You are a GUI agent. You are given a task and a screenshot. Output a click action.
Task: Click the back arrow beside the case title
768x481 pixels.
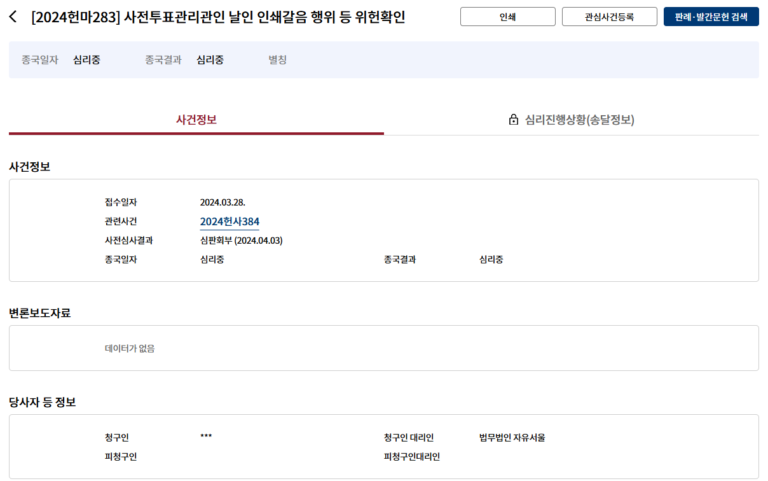pyautogui.click(x=13, y=17)
